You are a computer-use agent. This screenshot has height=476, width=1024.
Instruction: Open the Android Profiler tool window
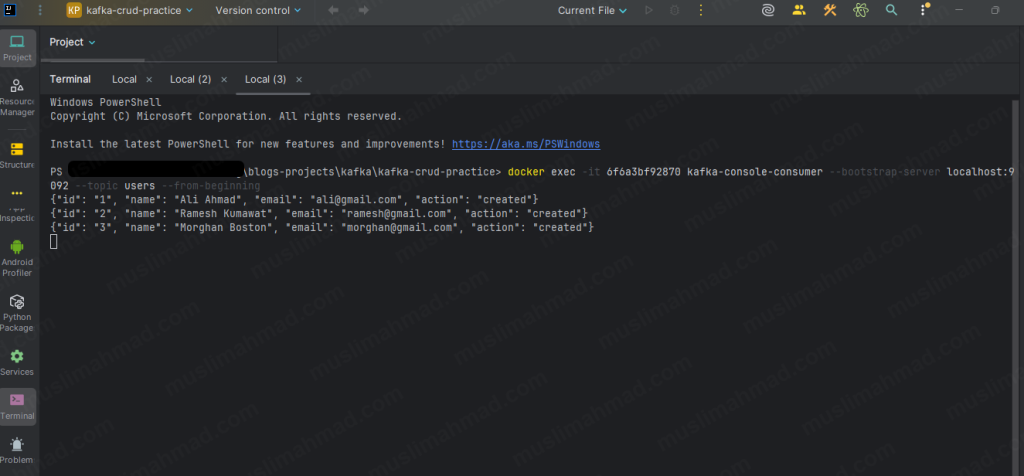pyautogui.click(x=17, y=257)
